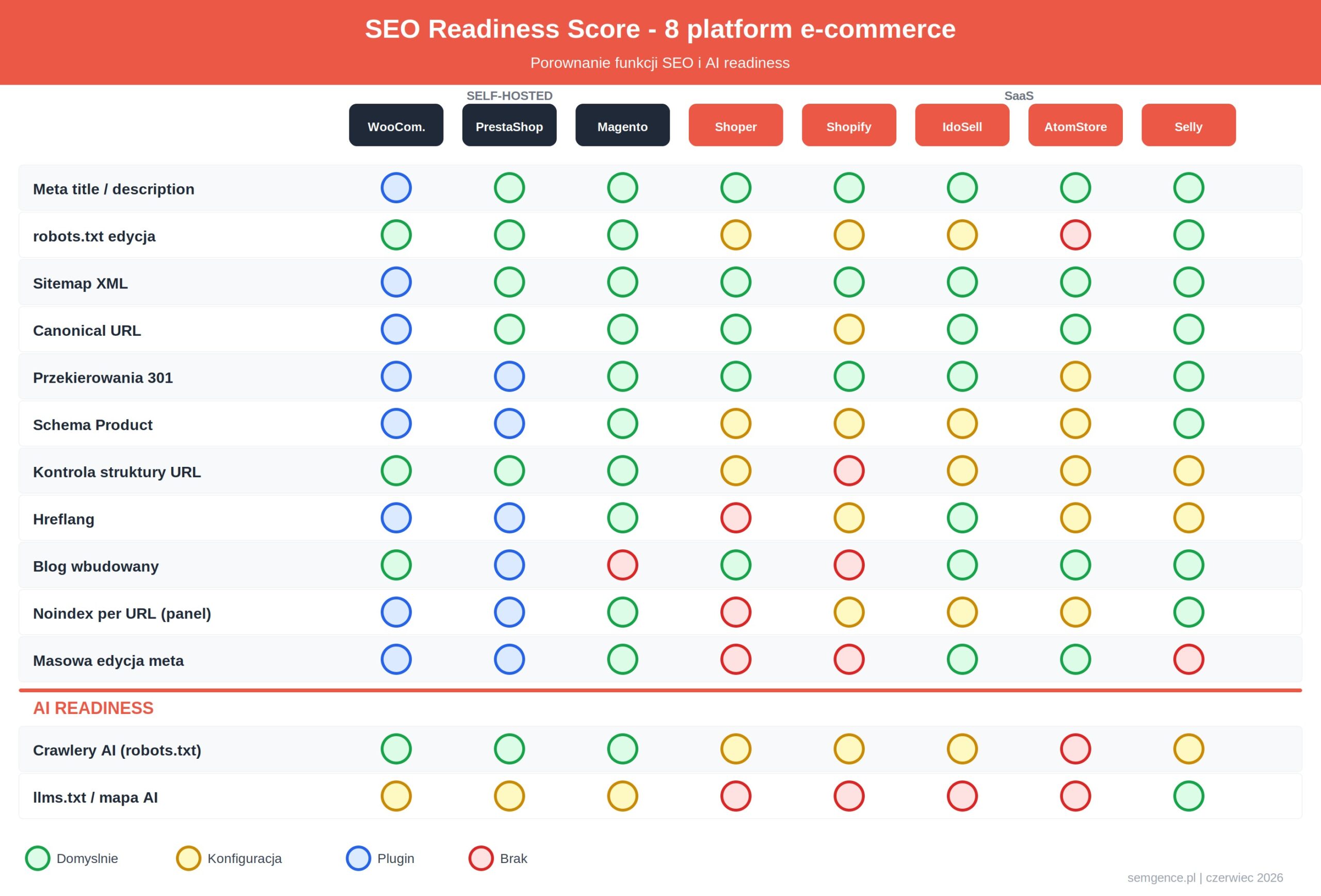Click the 'SELF-HOSTED' group label
1321x896 pixels.
[509, 95]
